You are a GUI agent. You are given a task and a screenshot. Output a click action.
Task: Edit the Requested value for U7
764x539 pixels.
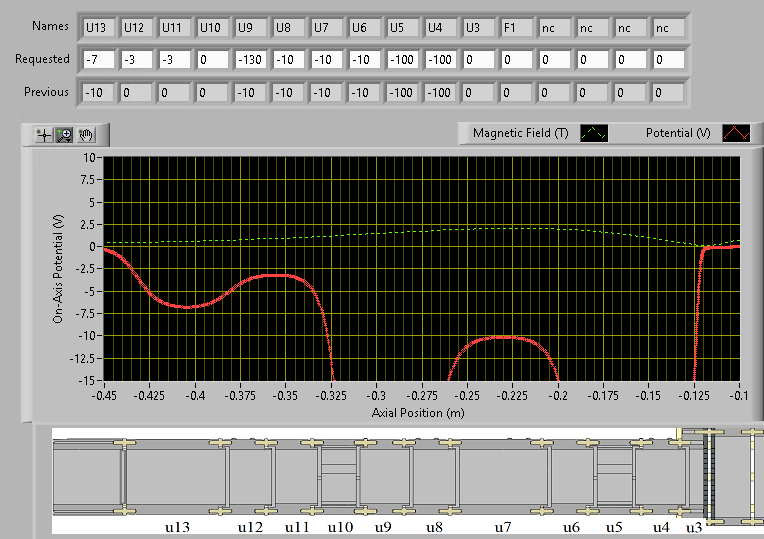click(x=327, y=59)
